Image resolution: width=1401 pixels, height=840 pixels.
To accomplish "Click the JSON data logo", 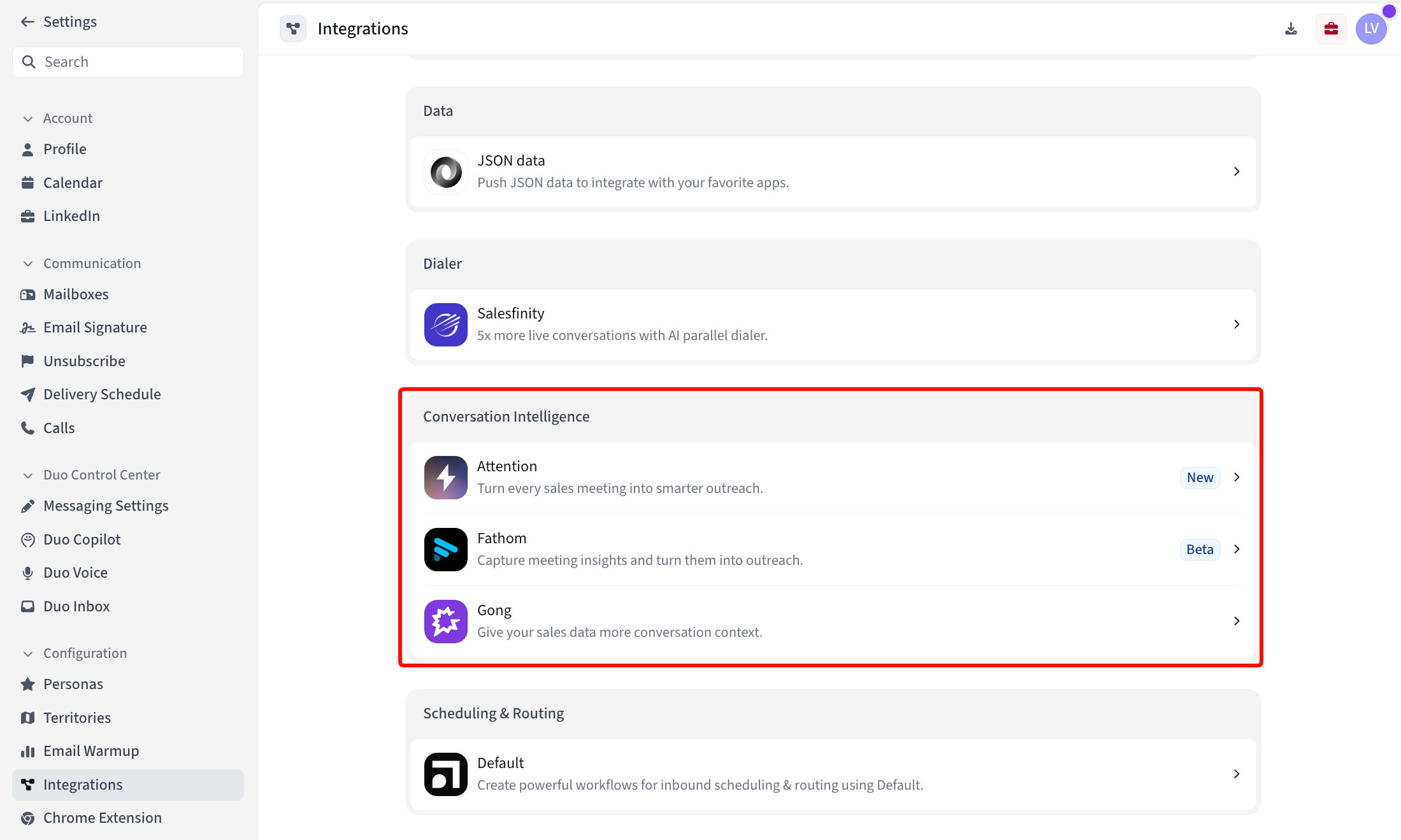I will pos(446,171).
